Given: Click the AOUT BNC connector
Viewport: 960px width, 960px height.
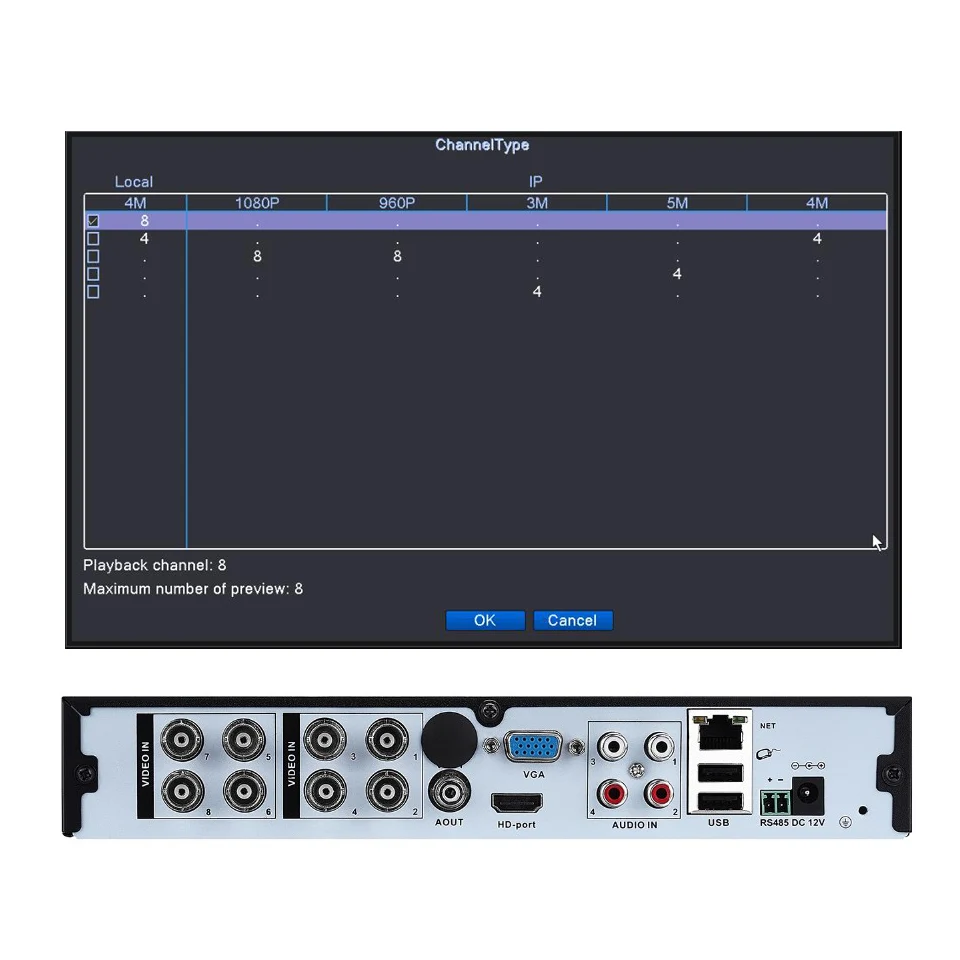Looking at the screenshot, I should coord(450,792).
